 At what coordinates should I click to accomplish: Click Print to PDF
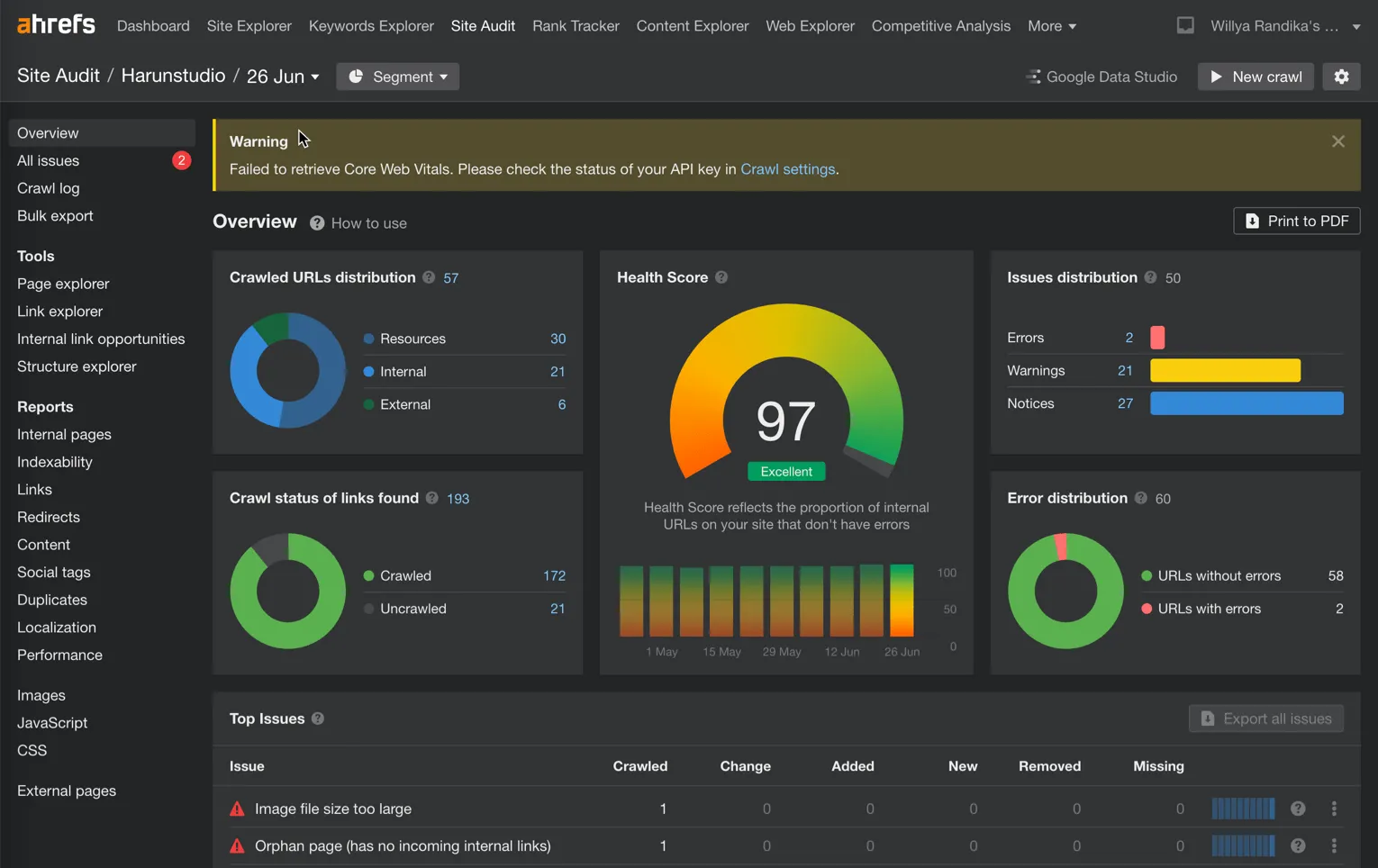[x=1296, y=221]
